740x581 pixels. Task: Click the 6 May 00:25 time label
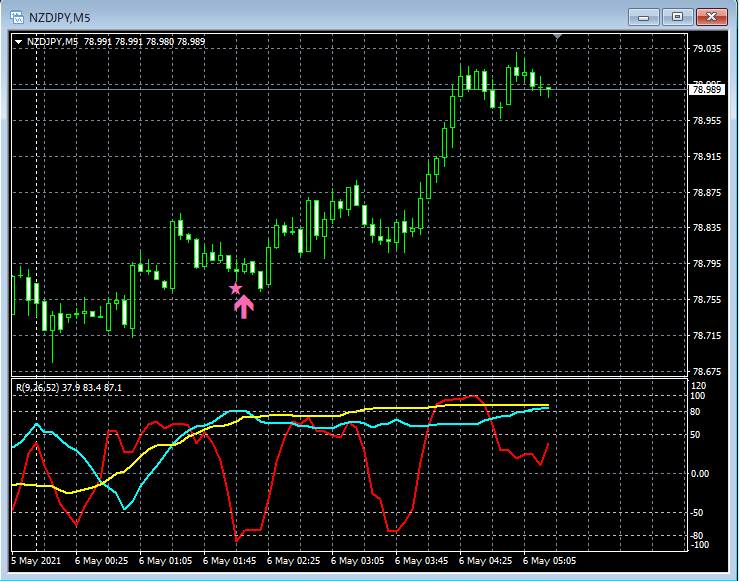(x=101, y=561)
